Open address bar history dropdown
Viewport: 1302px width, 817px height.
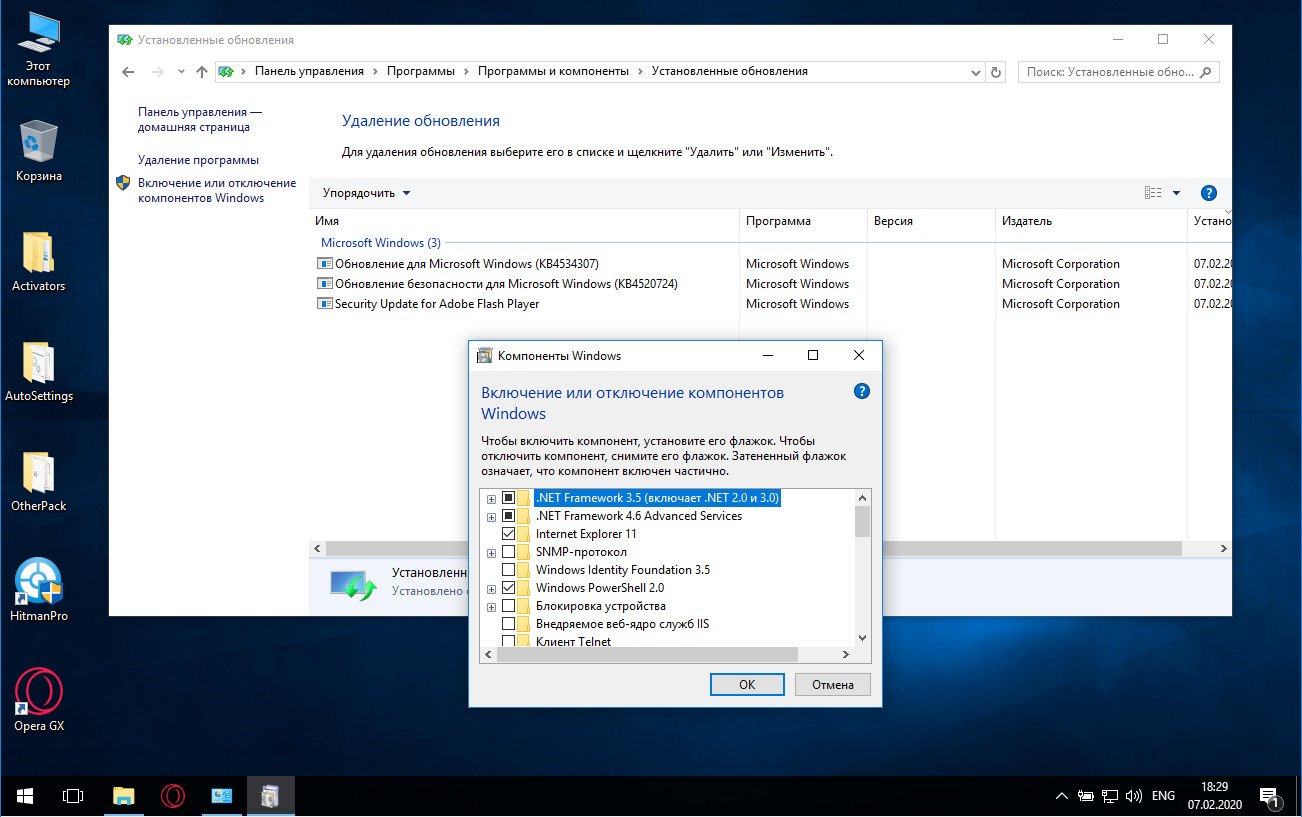(976, 72)
